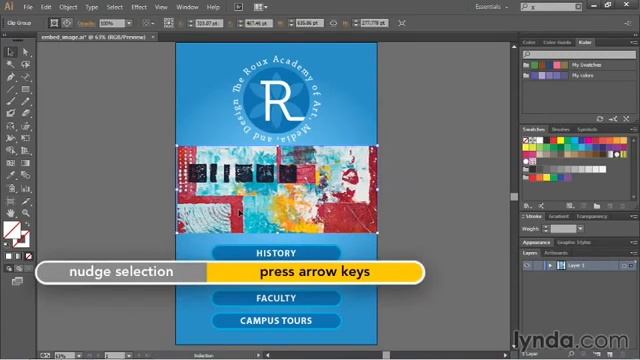The height and width of the screenshot is (360, 640).
Task: Pick the Shape Builder tool
Action: click(x=11, y=151)
